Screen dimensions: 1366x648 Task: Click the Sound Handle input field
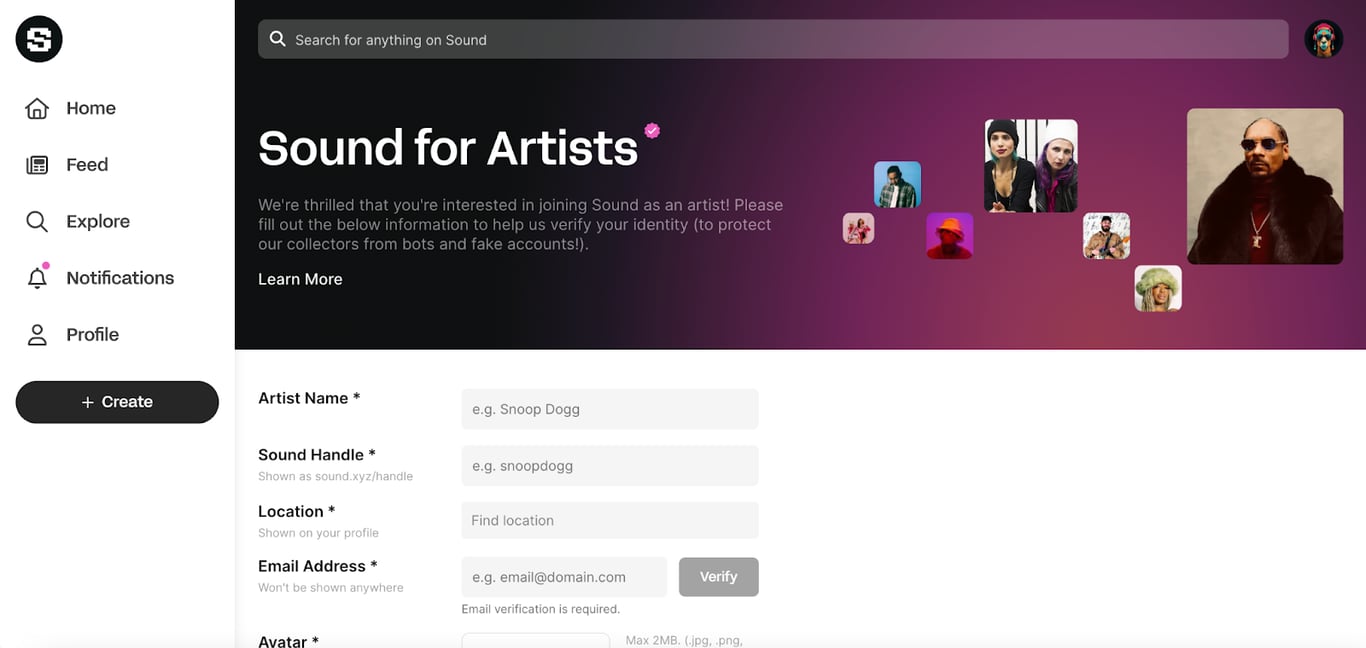[609, 466]
